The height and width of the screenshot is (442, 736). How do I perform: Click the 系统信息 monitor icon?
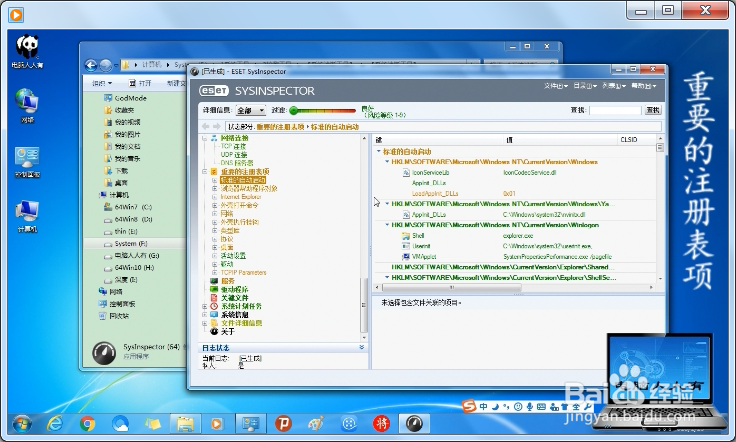(x=214, y=315)
